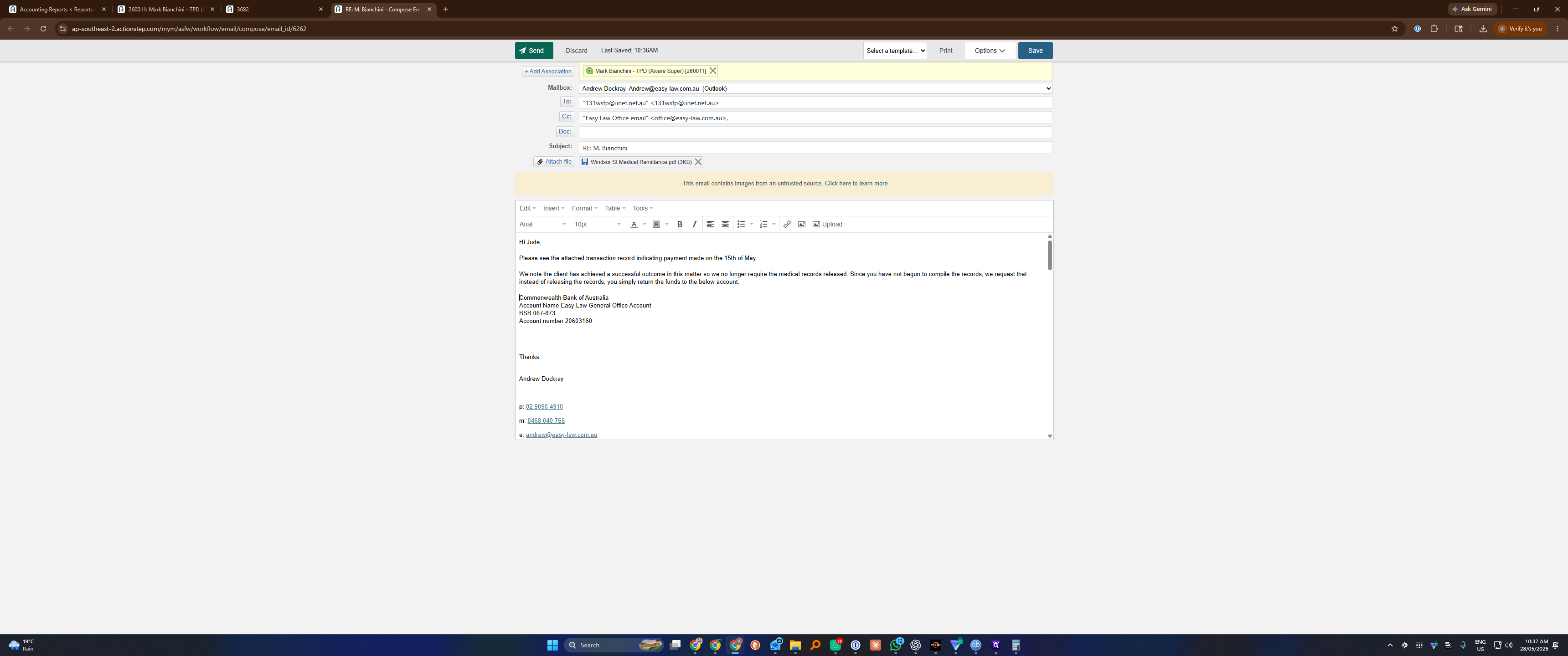Align text center
Viewport: 1568px width, 656px height.
click(724, 225)
